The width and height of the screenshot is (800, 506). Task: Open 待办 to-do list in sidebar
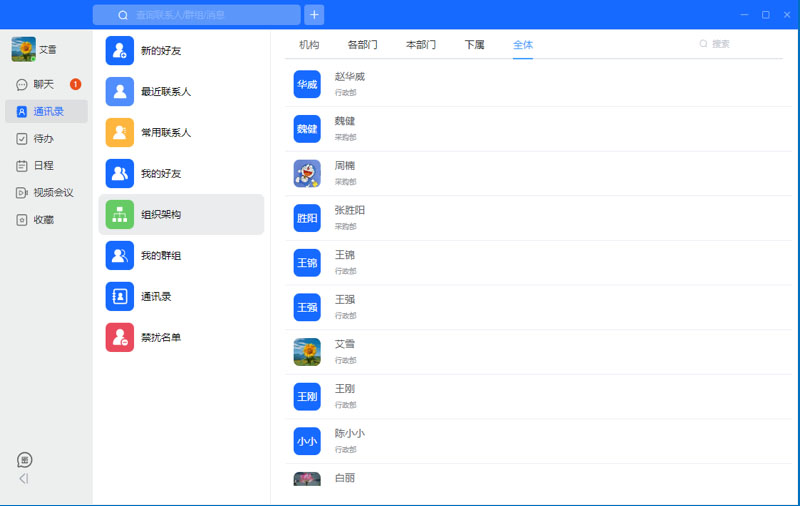pos(45,139)
